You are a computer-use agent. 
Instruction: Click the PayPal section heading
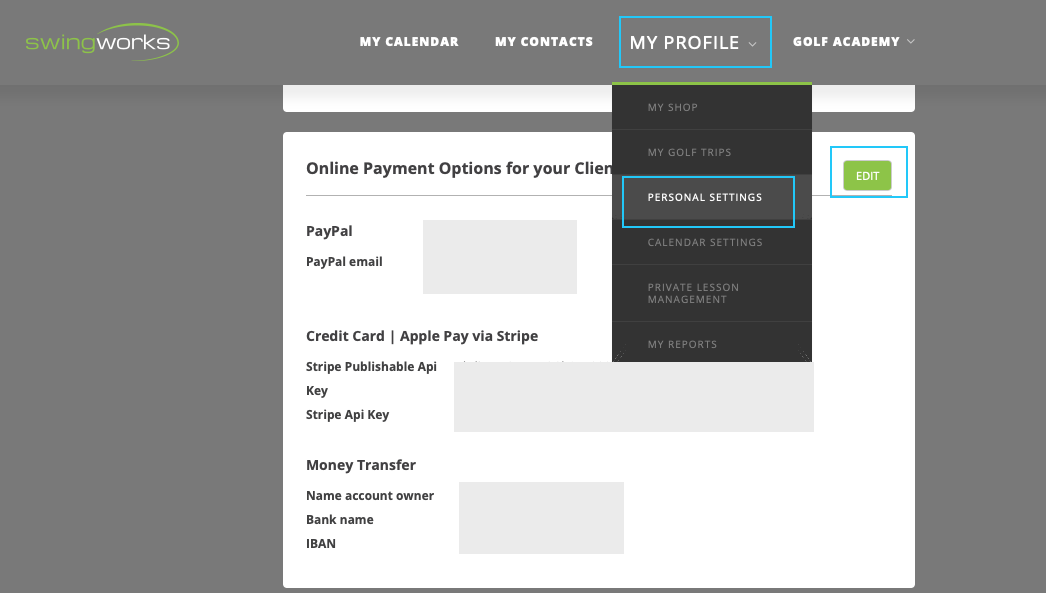(x=329, y=231)
